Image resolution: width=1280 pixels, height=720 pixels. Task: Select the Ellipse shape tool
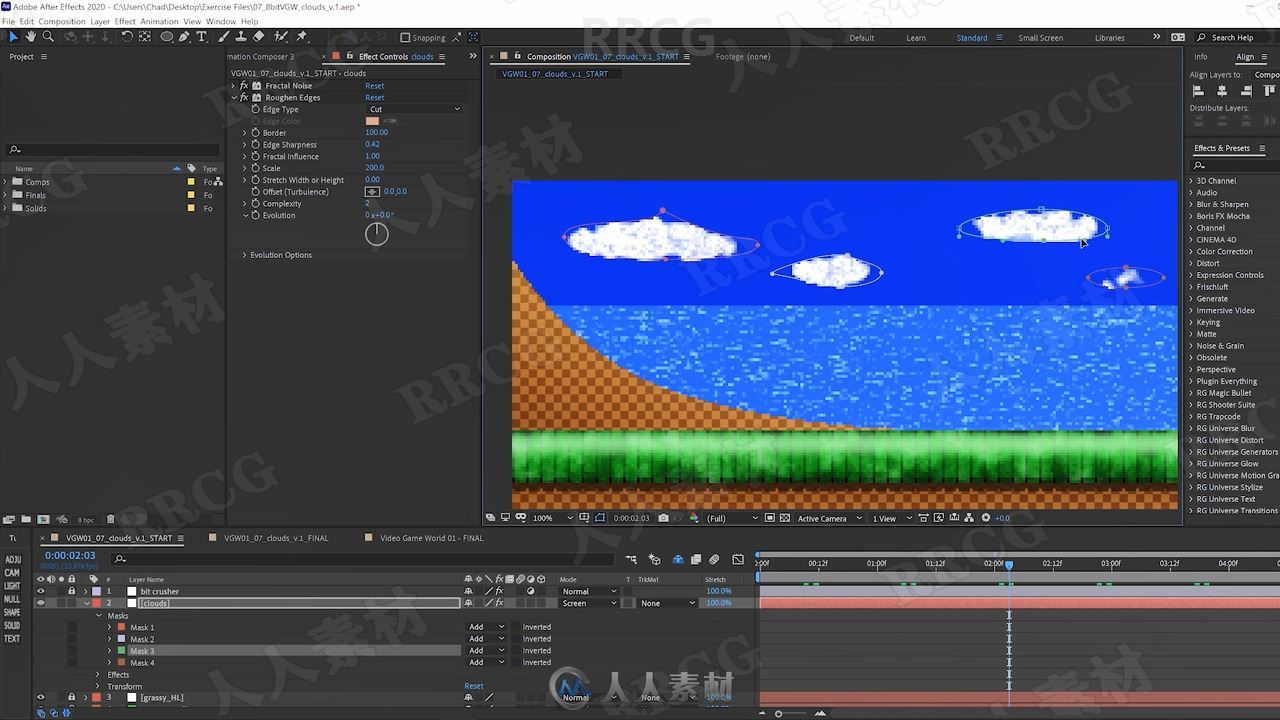tap(167, 37)
